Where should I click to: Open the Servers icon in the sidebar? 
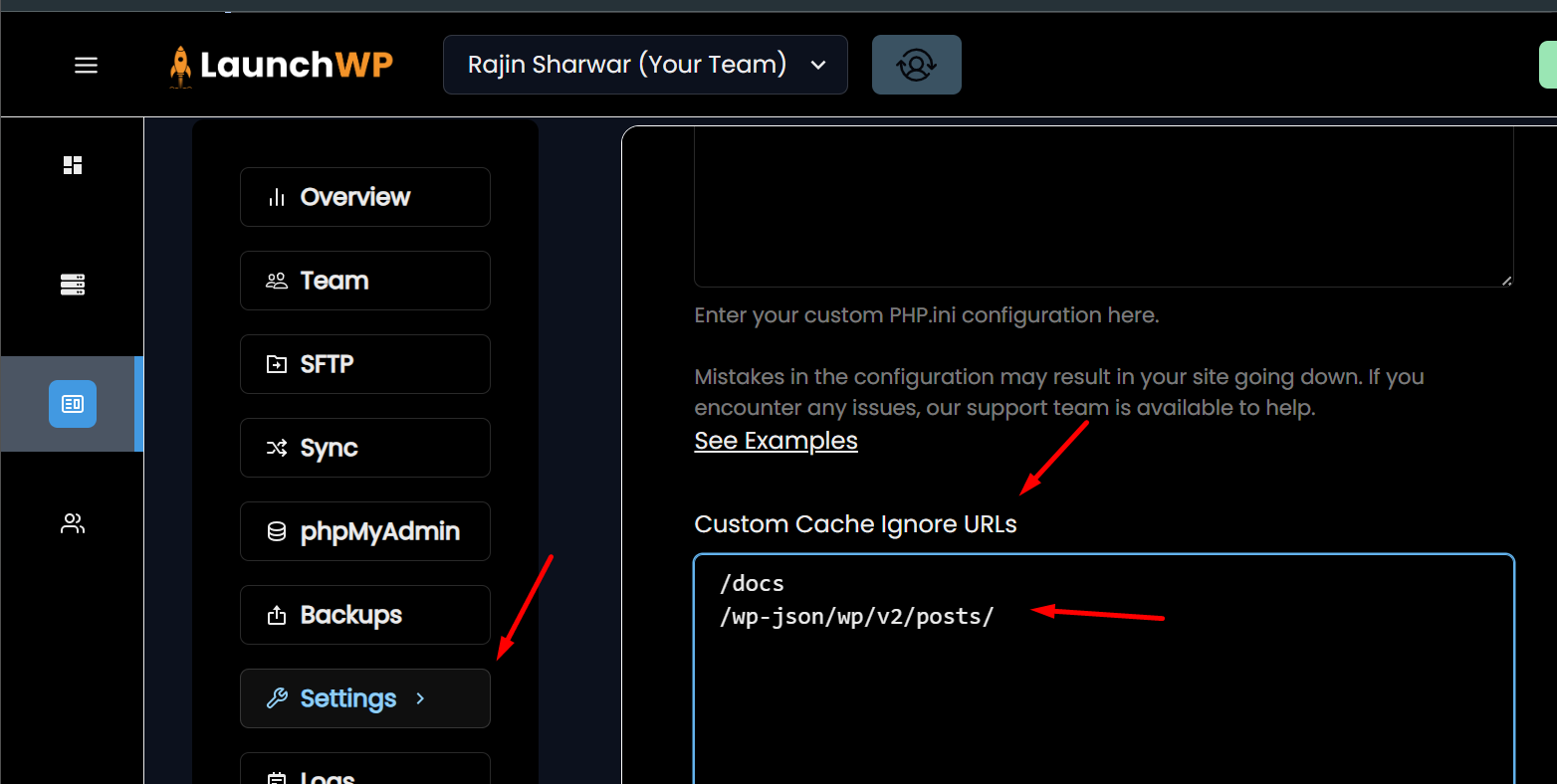click(x=72, y=284)
